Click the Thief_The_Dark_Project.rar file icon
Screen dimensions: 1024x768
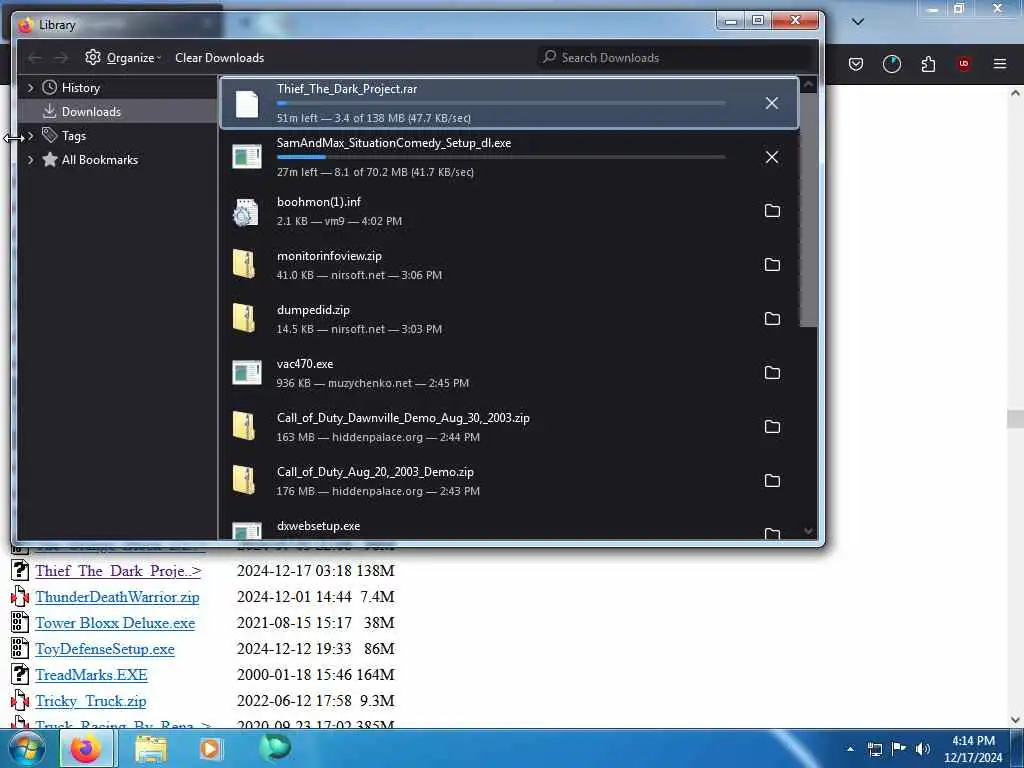[x=247, y=104]
